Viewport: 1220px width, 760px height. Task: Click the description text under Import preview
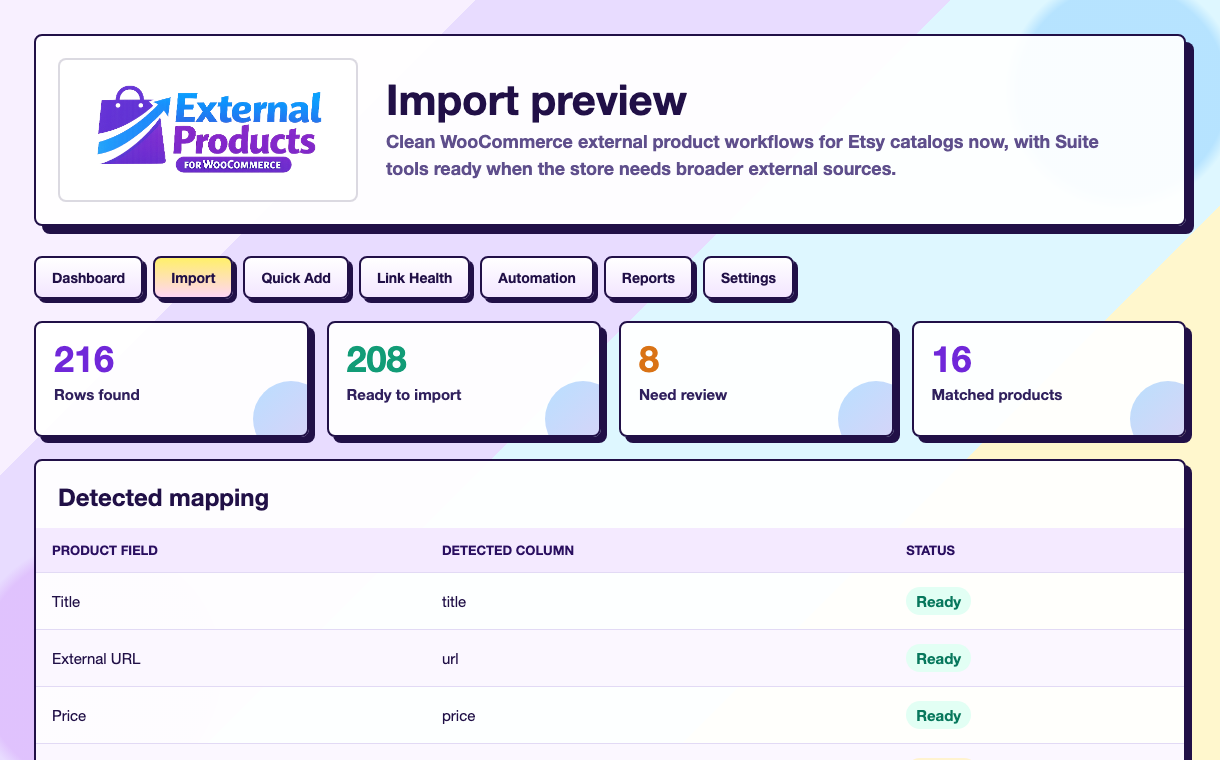742,155
